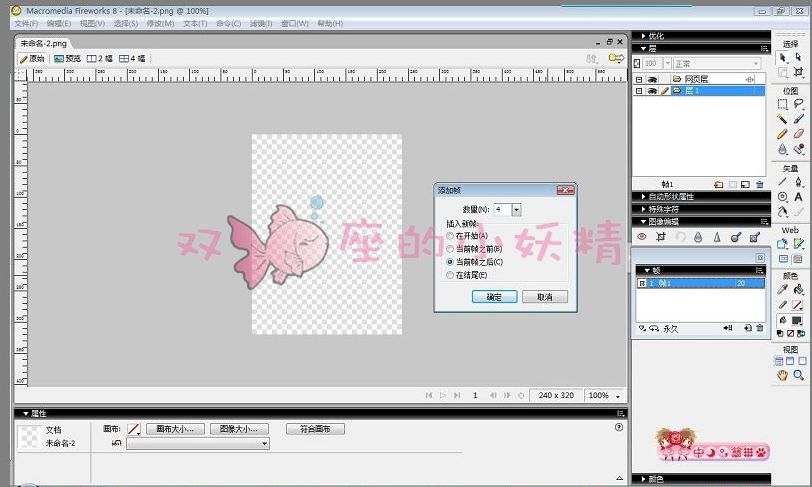Collapse the Properties inspector panel

point(25,413)
